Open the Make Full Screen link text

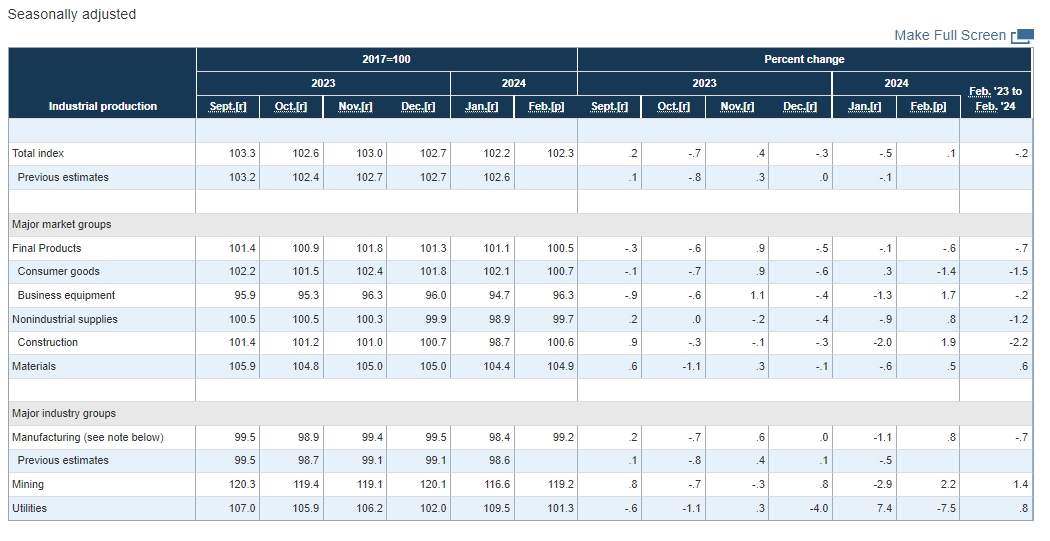point(949,35)
